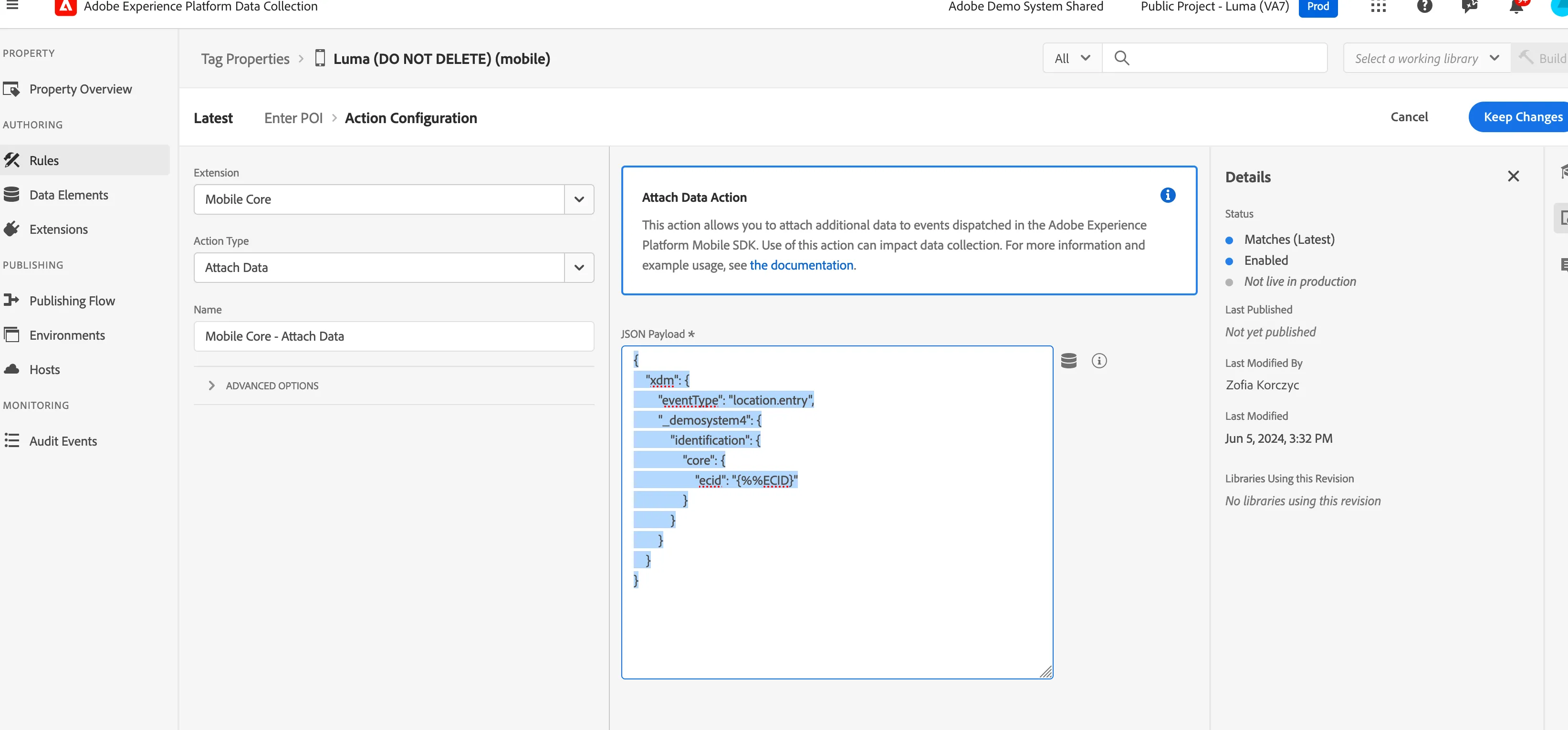Open the feedback chat icon
Screen dimensions: 1568x730
(x=1470, y=7)
